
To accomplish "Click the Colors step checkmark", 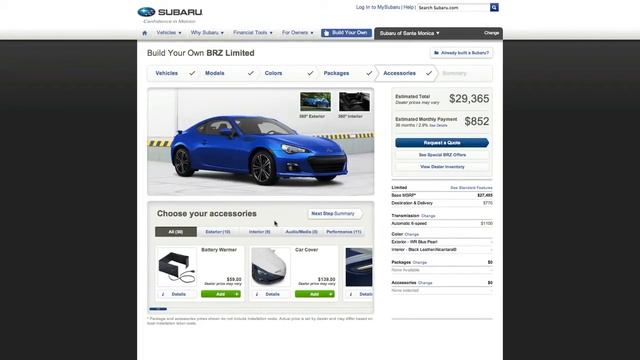I will (310, 73).
